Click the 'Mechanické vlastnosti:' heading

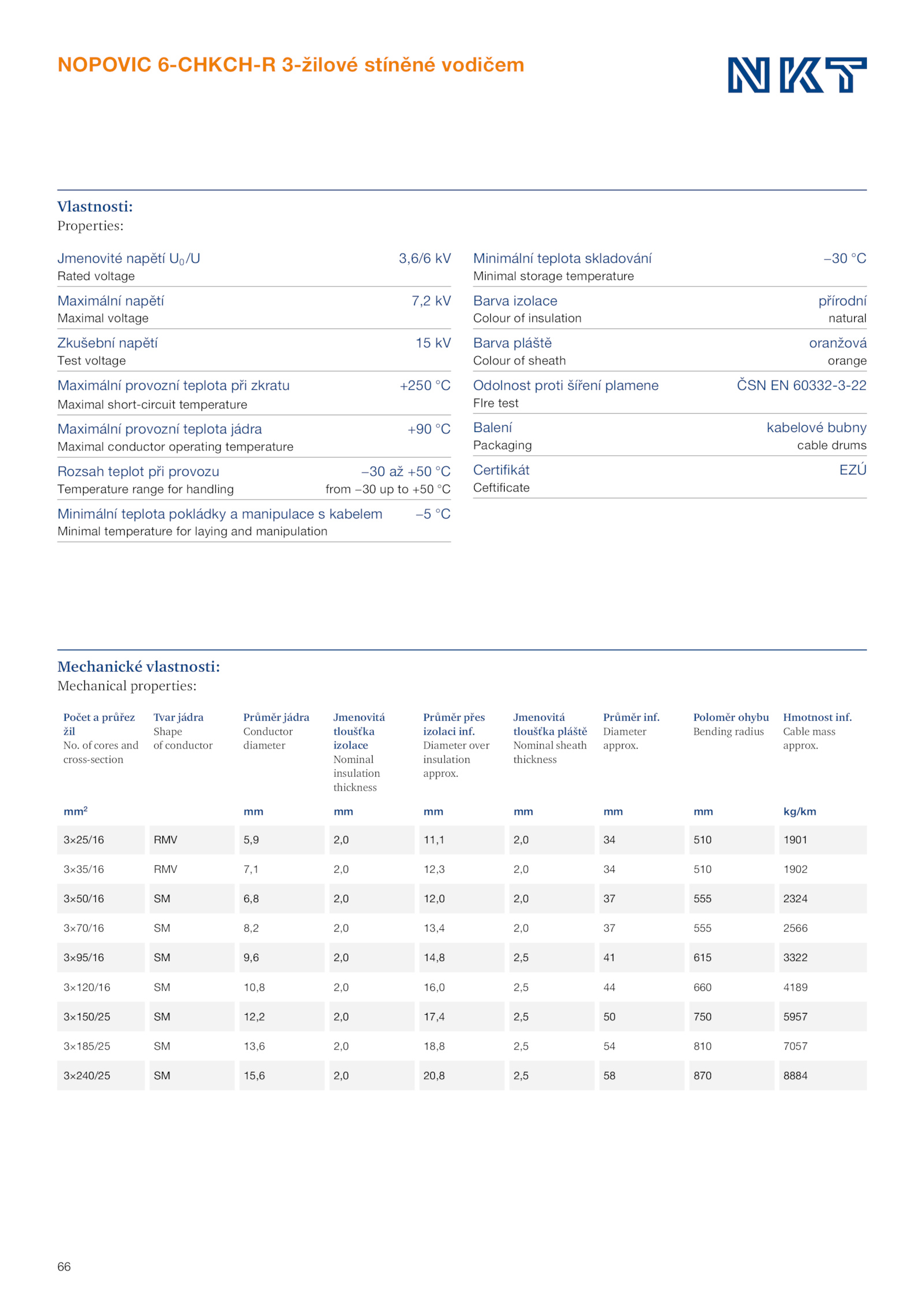coord(139,666)
